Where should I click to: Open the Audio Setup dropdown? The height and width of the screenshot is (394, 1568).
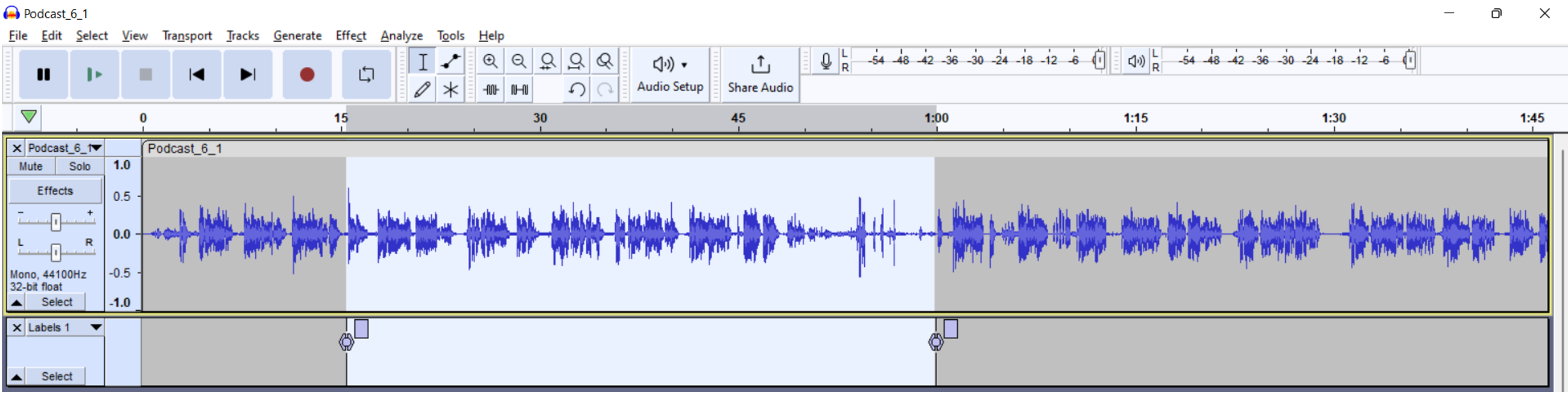coord(670,74)
